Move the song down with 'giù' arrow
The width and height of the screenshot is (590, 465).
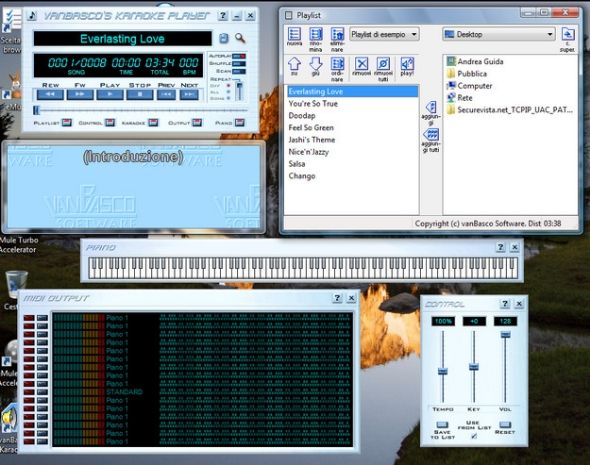click(316, 64)
